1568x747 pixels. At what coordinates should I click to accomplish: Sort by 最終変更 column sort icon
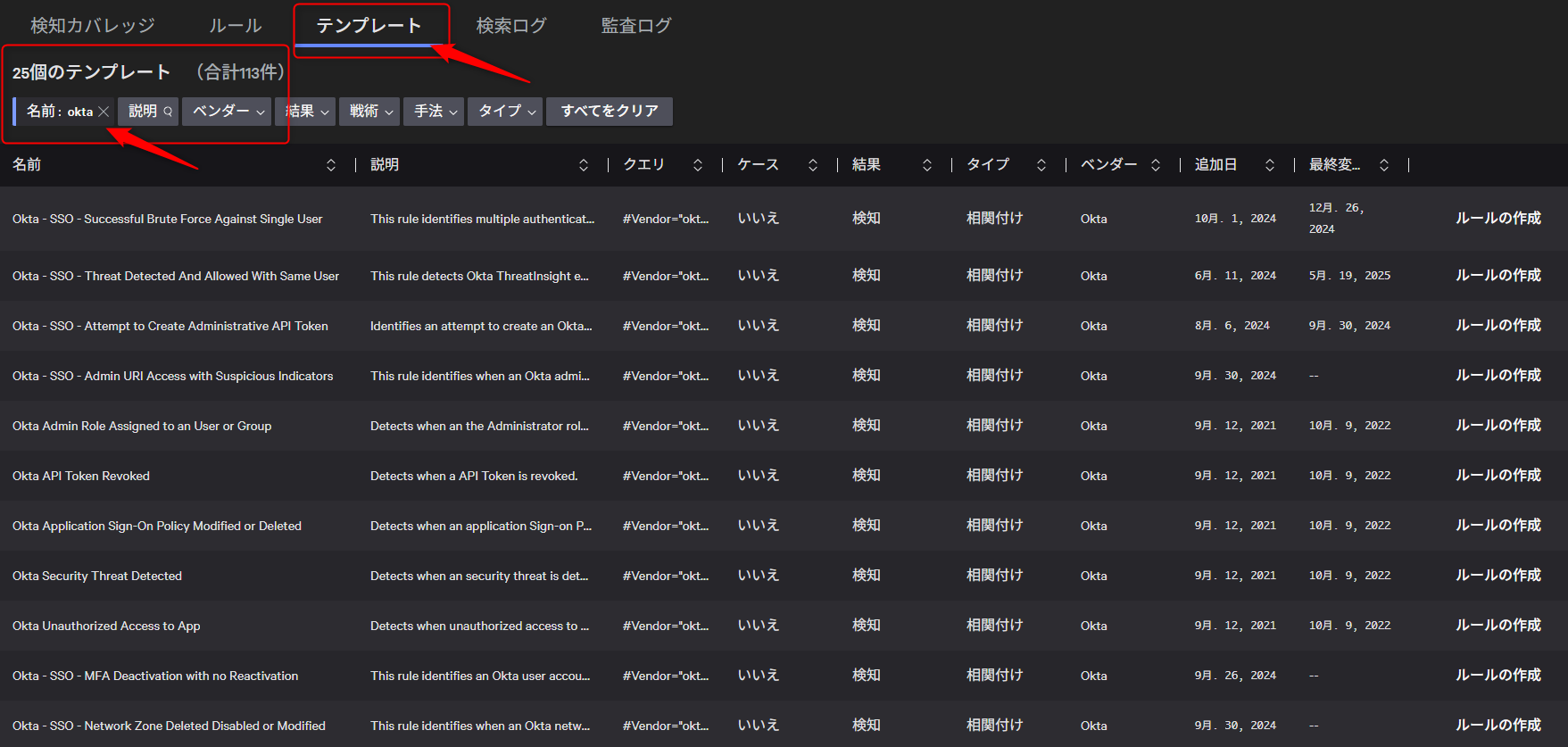coord(1384,165)
